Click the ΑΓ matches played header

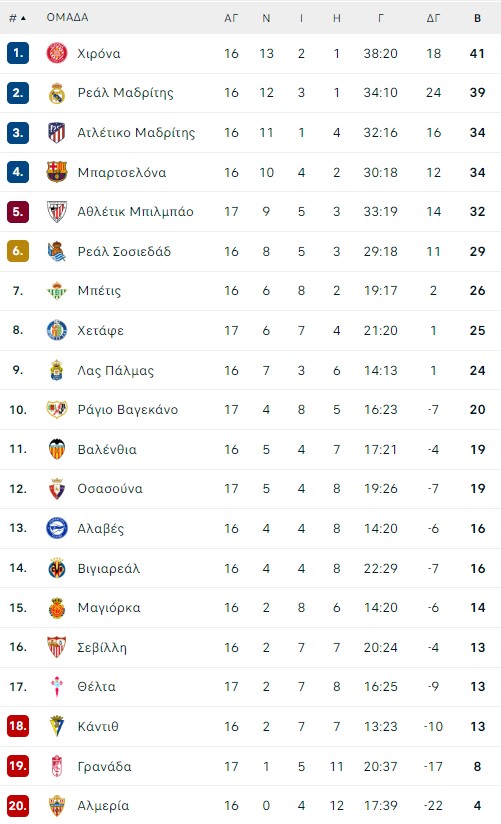(231, 18)
